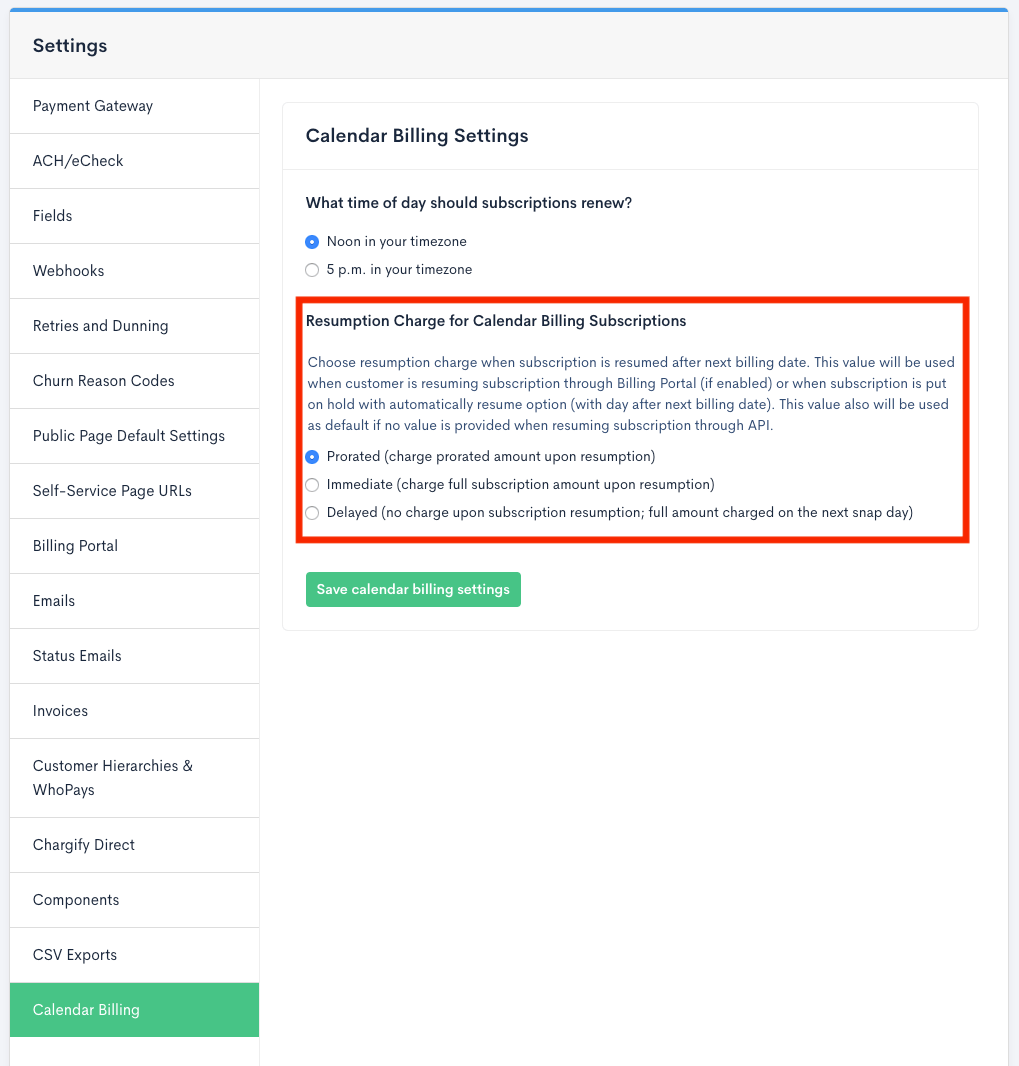The height and width of the screenshot is (1066, 1019).
Task: Select the Noon in your timezone option
Action: 313,242
